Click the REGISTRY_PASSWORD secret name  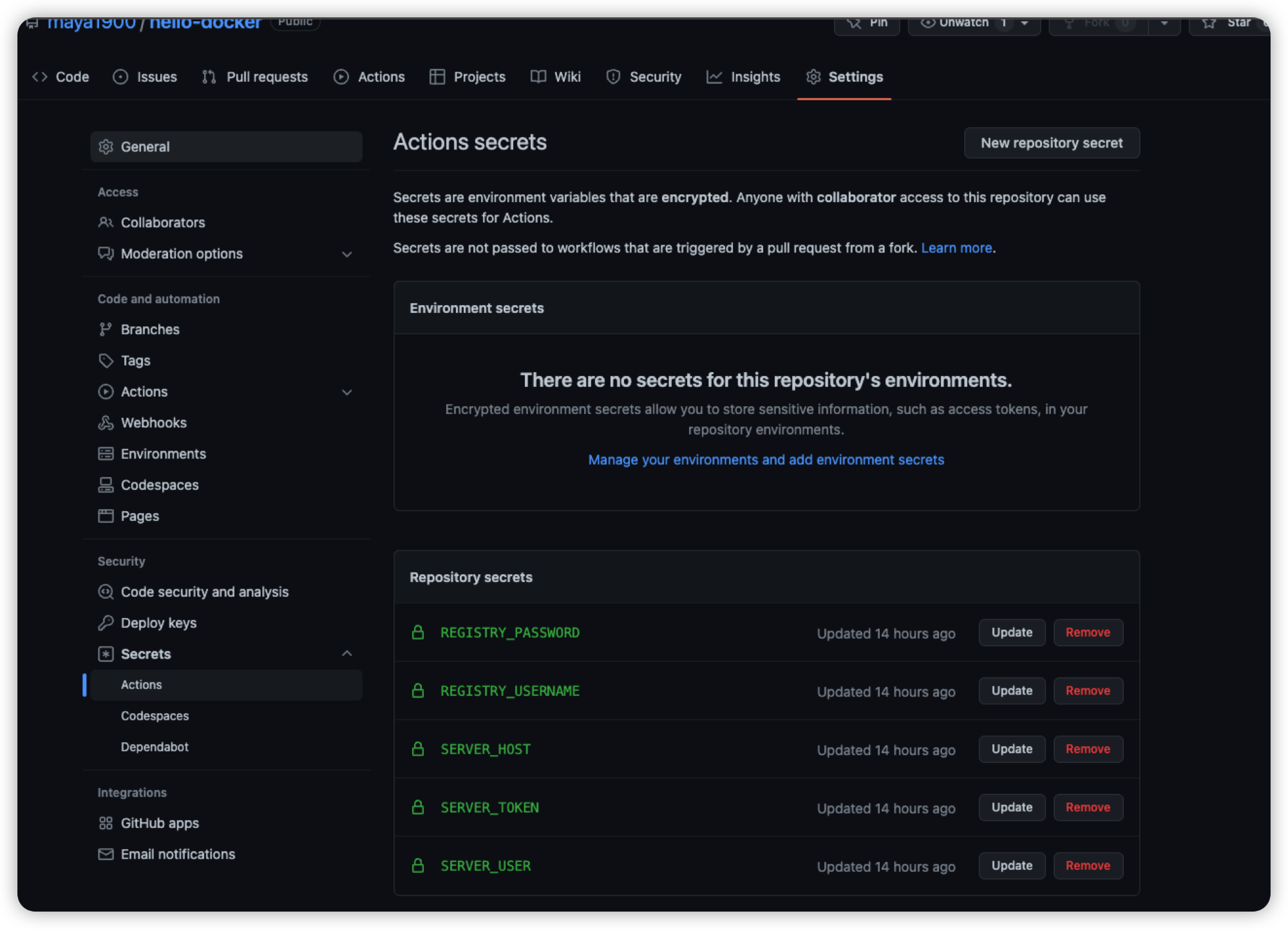click(x=510, y=633)
